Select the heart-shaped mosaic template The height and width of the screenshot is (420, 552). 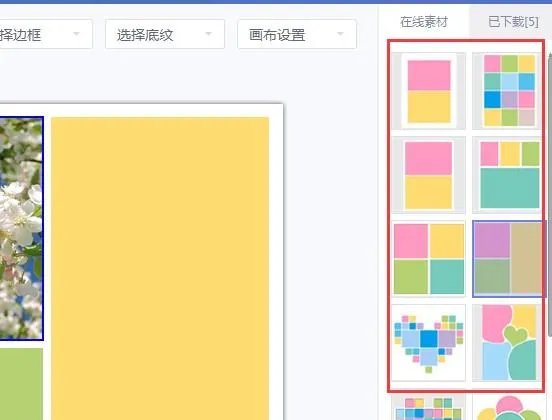(428, 343)
